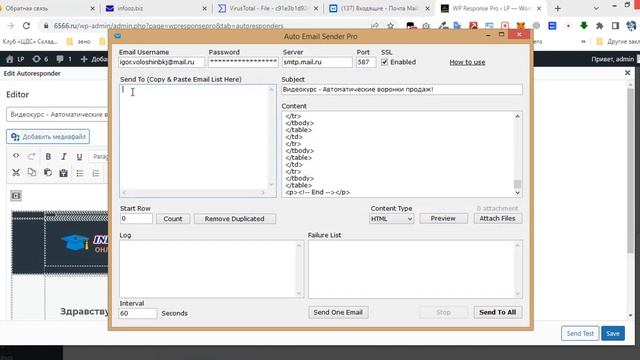This screenshot has width=640, height=360.
Task: Click the Send To email list area
Action: pos(198,141)
